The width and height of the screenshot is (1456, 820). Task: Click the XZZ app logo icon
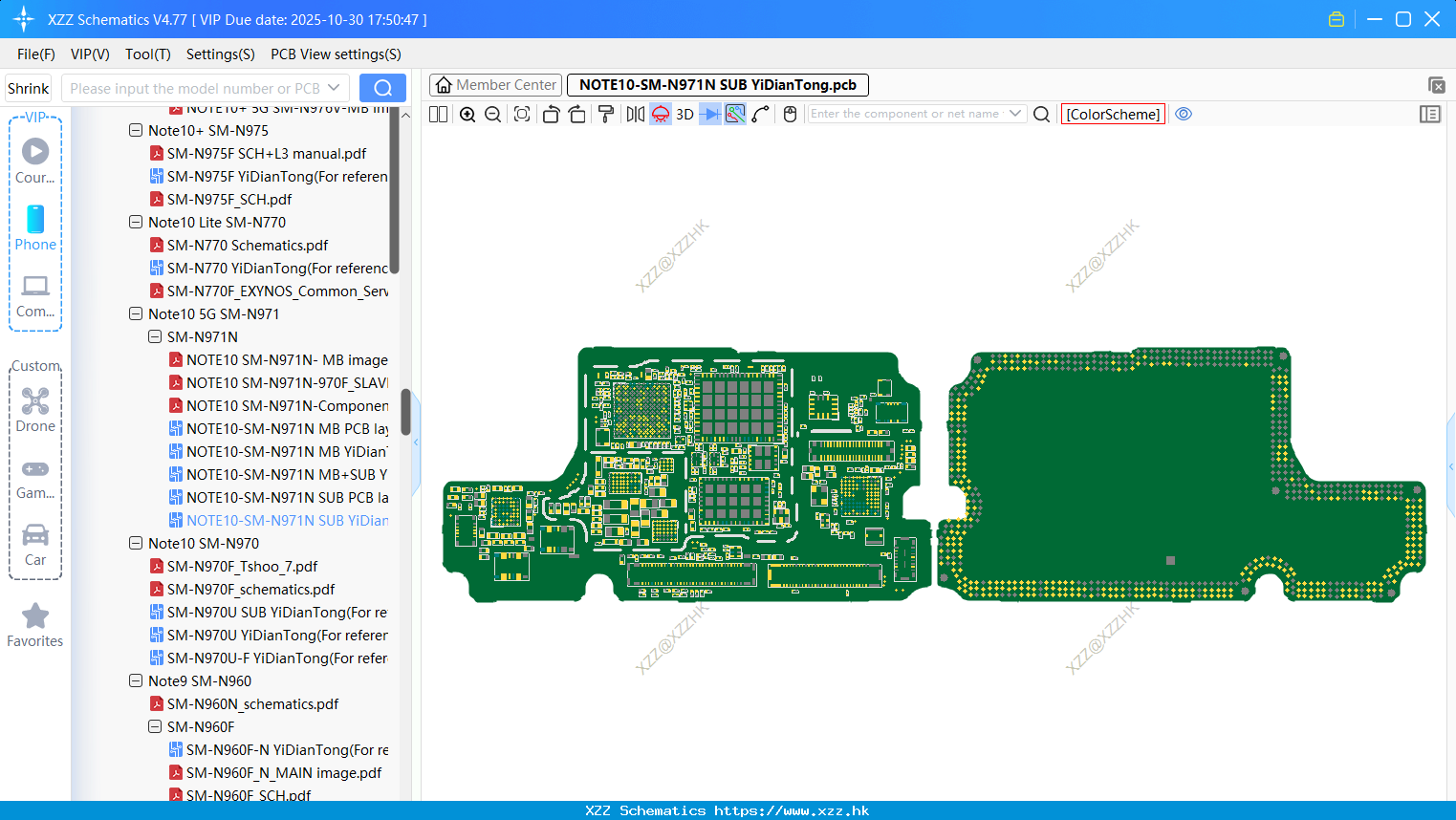[24, 19]
